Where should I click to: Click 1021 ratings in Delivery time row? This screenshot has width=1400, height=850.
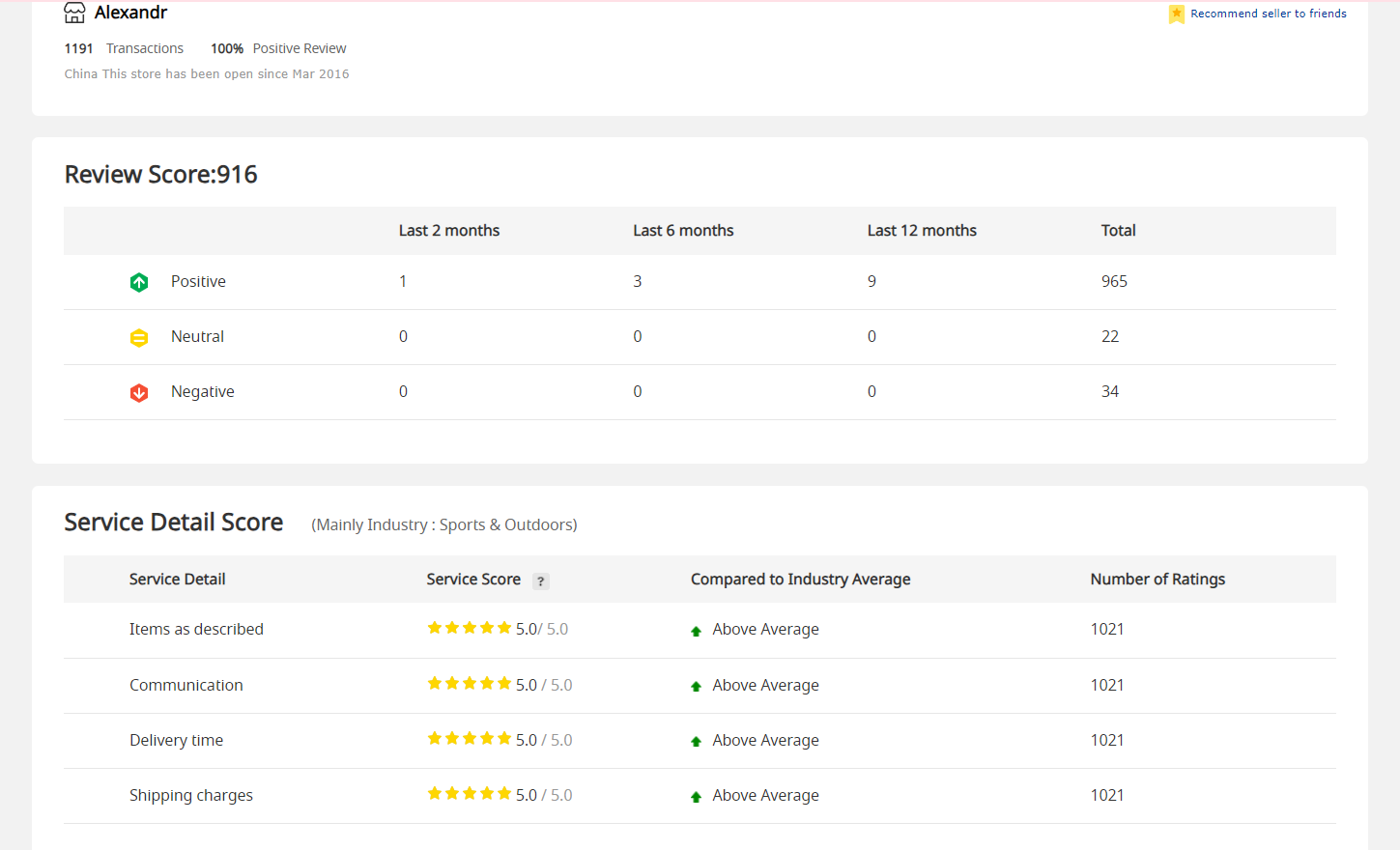click(1107, 740)
